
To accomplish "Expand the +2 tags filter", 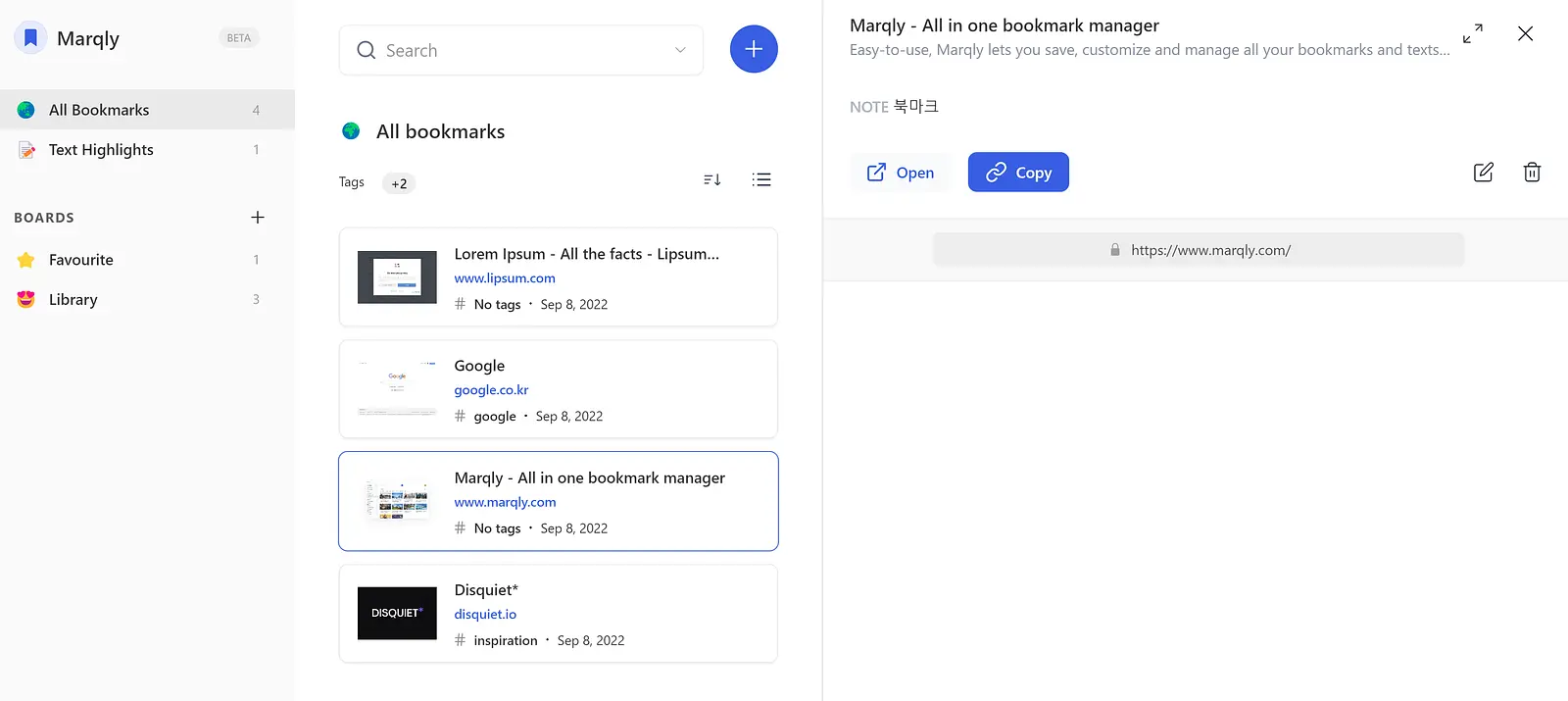I will pos(399,183).
